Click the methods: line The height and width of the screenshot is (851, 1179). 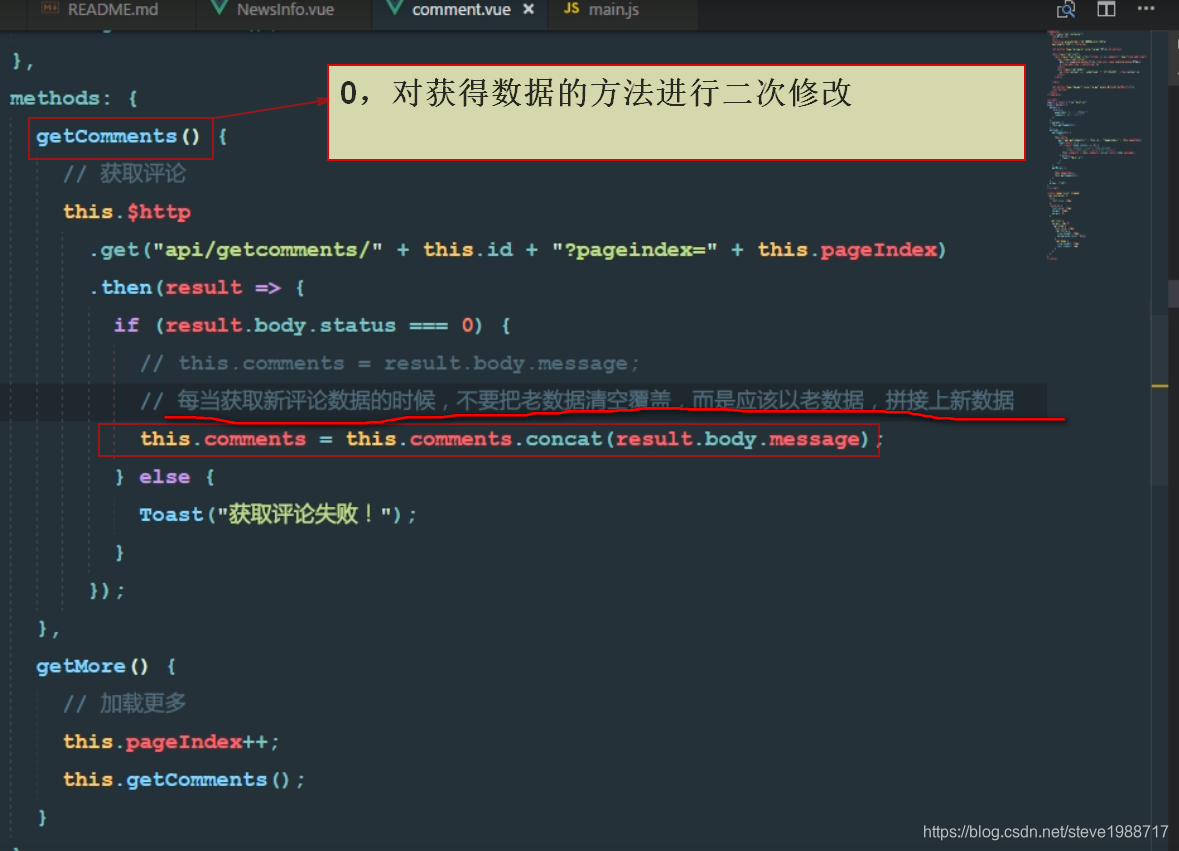73,98
